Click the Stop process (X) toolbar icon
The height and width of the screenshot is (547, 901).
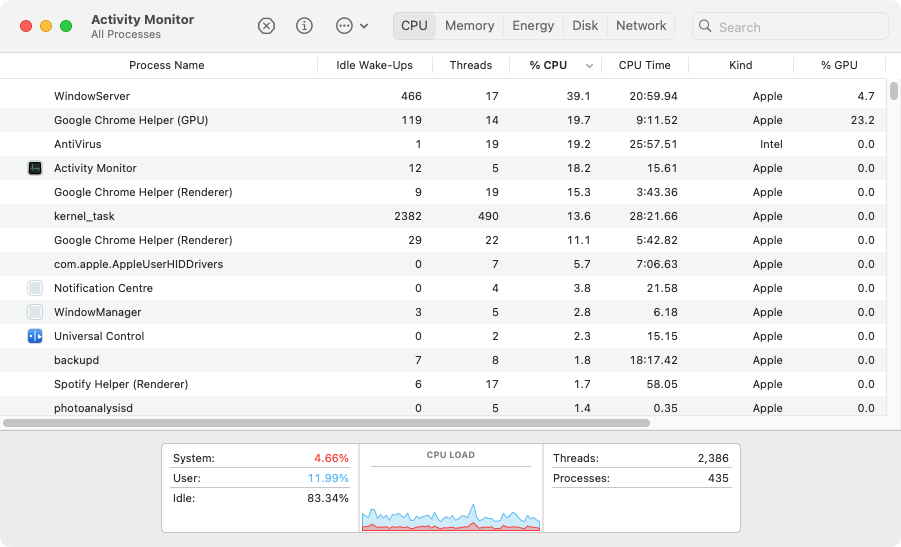266,26
